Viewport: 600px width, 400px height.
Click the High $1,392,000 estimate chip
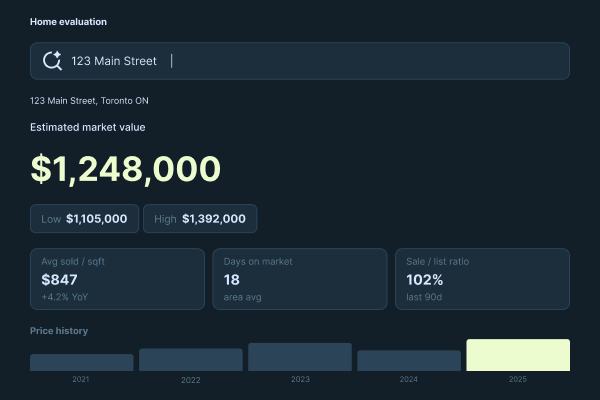[x=200, y=219]
